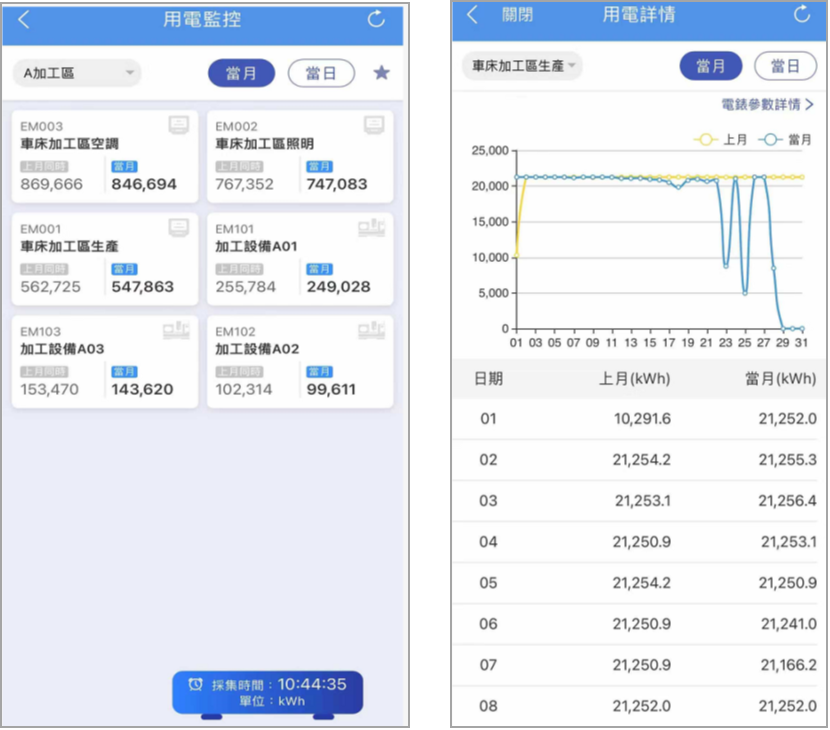Click the 當月 value 547,863
Image resolution: width=830 pixels, height=730 pixels.
(x=142, y=287)
